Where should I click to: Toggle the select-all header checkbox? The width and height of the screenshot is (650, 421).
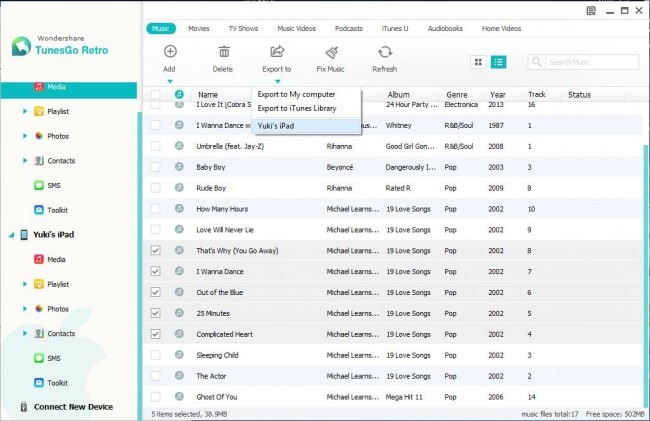155,94
